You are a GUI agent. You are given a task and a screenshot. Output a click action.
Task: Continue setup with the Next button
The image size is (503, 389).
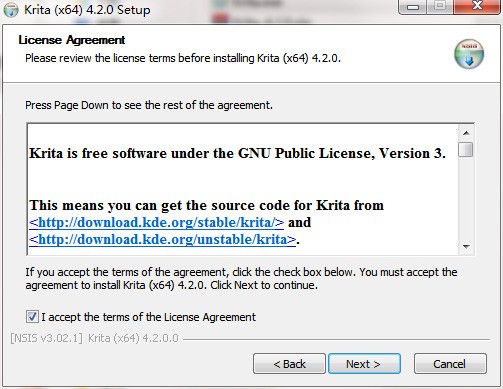tap(364, 364)
